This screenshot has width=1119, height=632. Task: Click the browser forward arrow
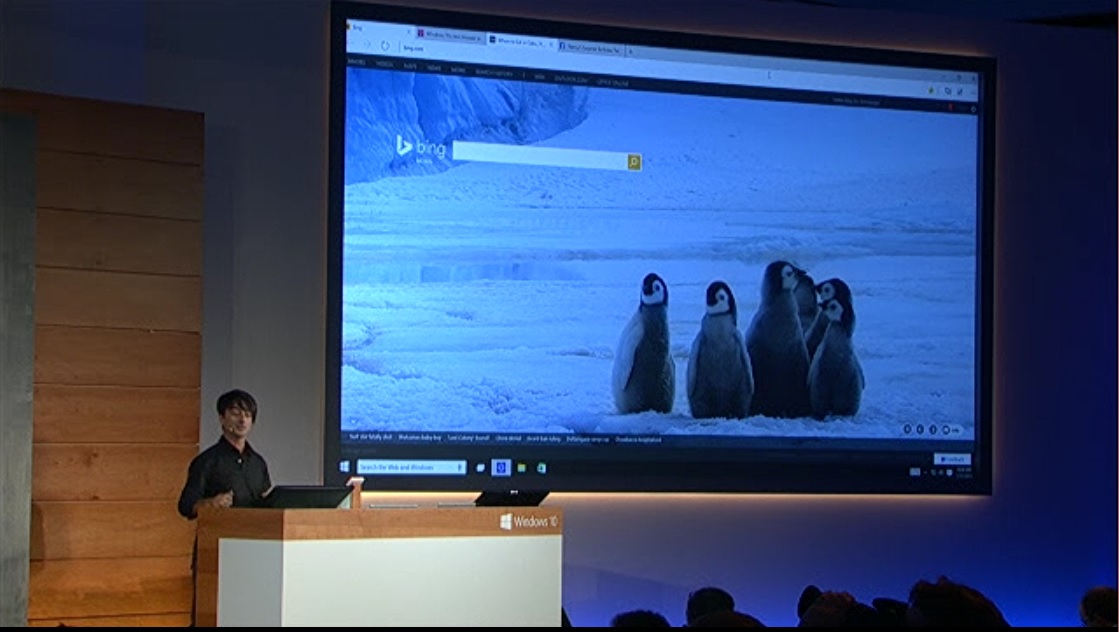tap(369, 45)
